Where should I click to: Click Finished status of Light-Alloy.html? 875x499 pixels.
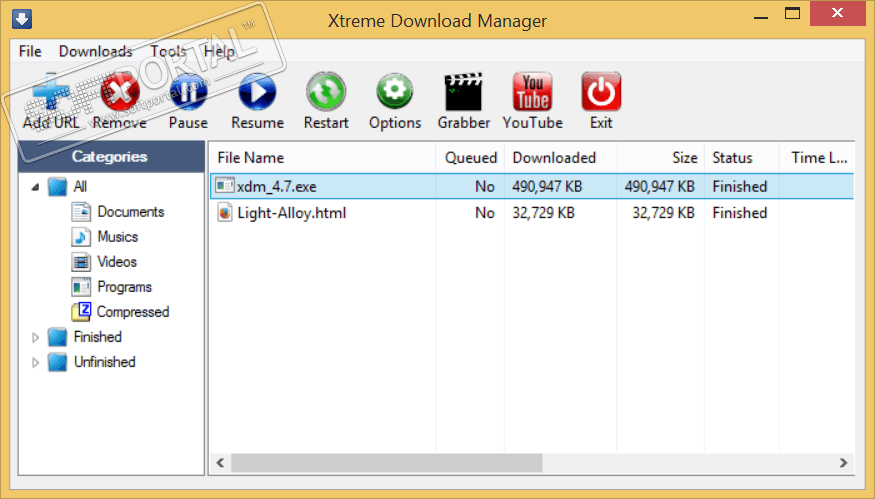(x=740, y=213)
